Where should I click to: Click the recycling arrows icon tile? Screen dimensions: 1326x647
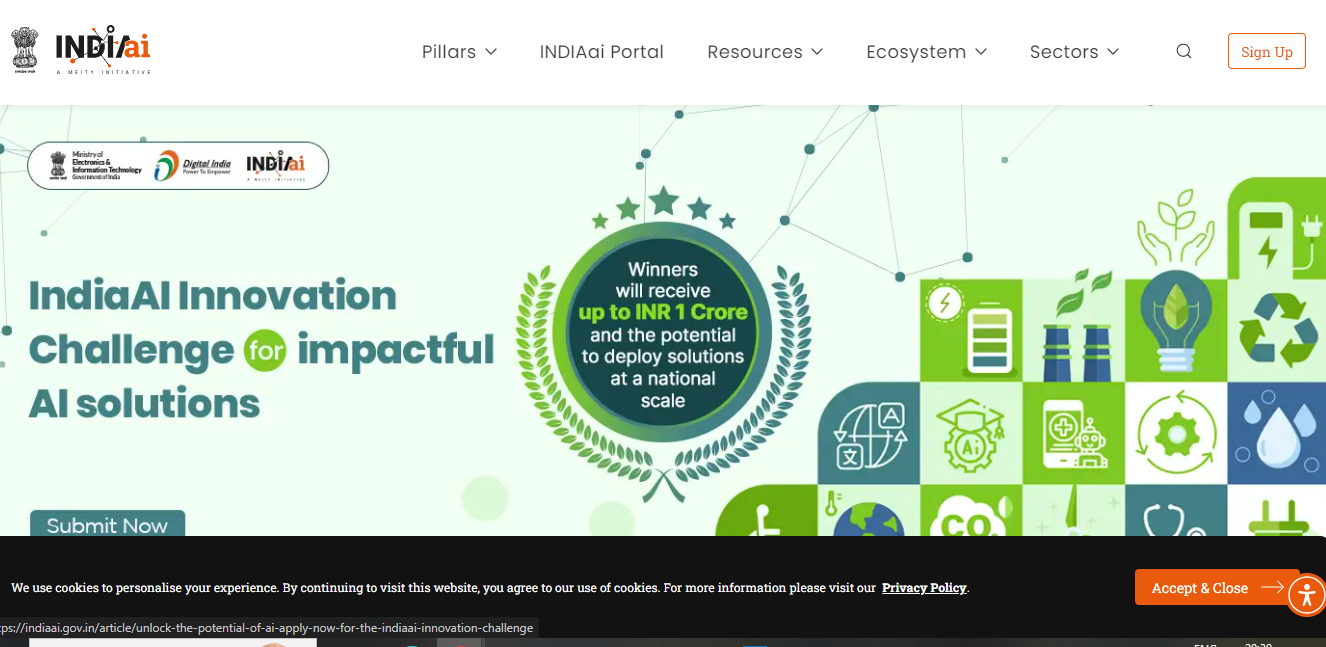point(1277,329)
